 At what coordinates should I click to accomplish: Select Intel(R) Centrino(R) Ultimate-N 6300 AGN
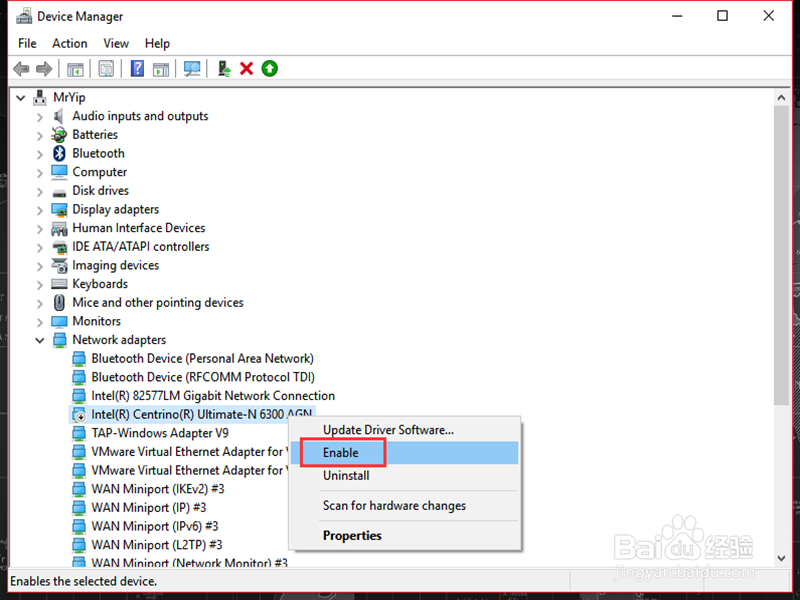coord(202,414)
